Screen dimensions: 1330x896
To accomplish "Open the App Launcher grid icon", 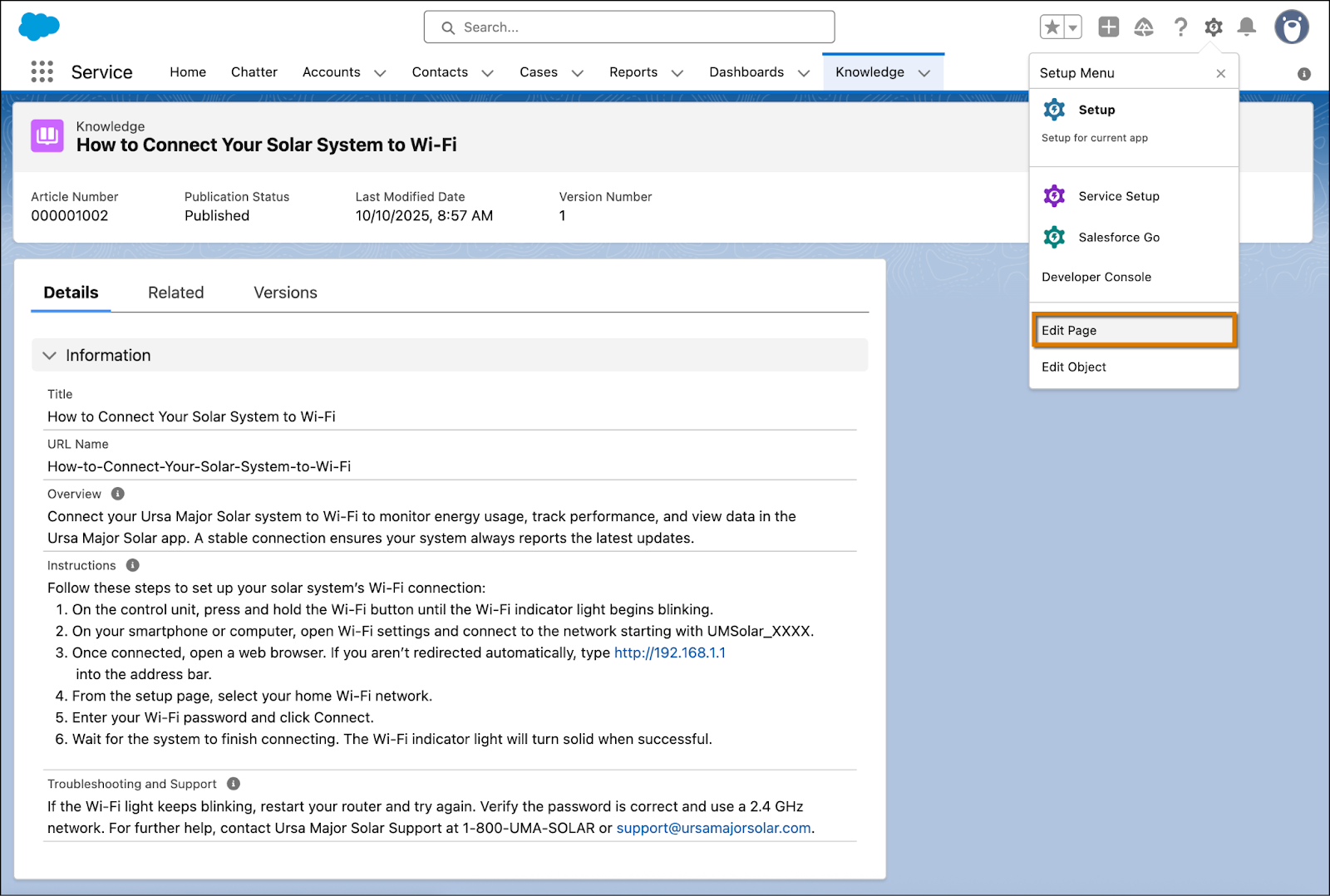I will click(42, 71).
